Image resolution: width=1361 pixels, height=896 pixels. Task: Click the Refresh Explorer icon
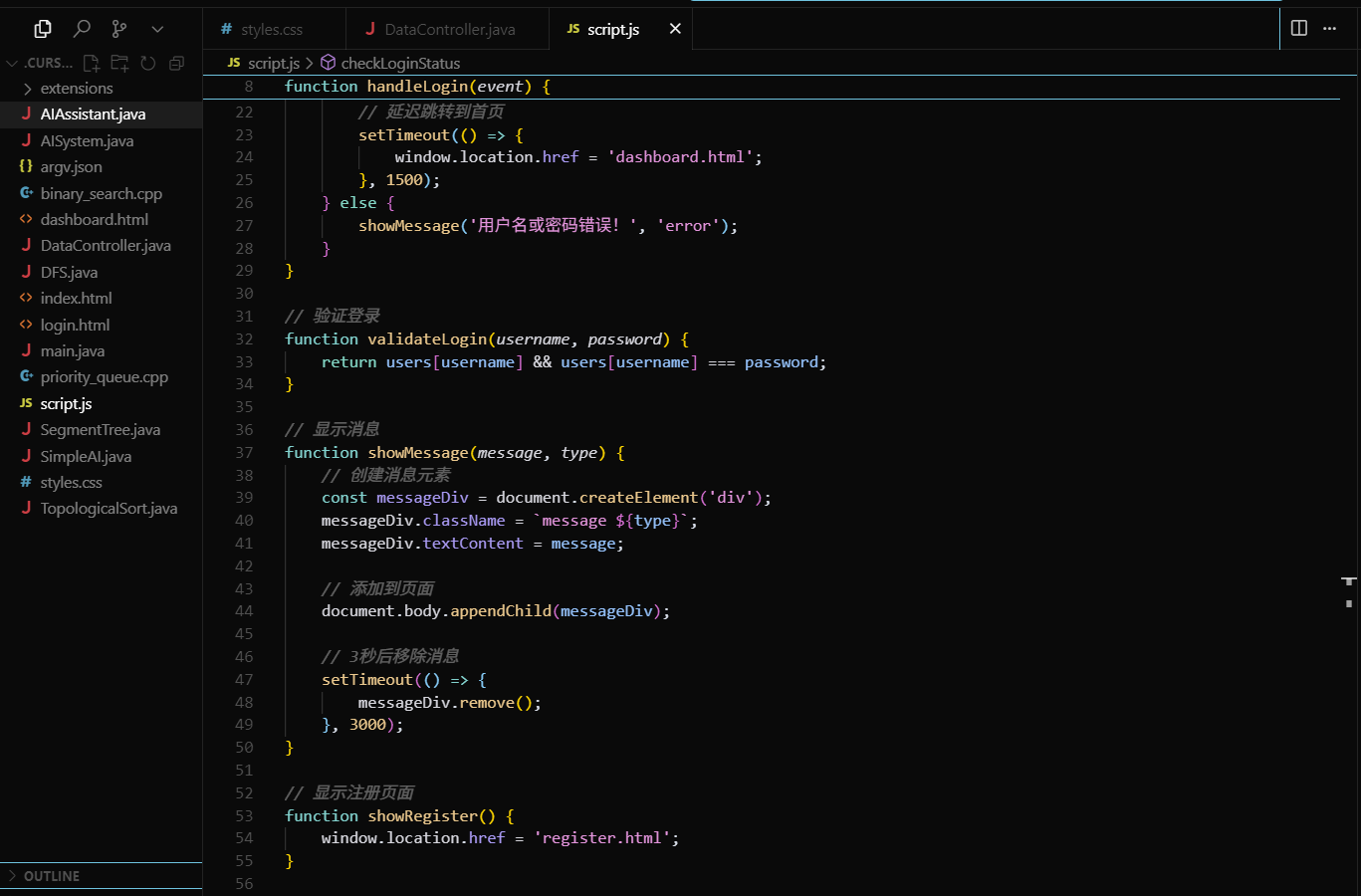148,63
